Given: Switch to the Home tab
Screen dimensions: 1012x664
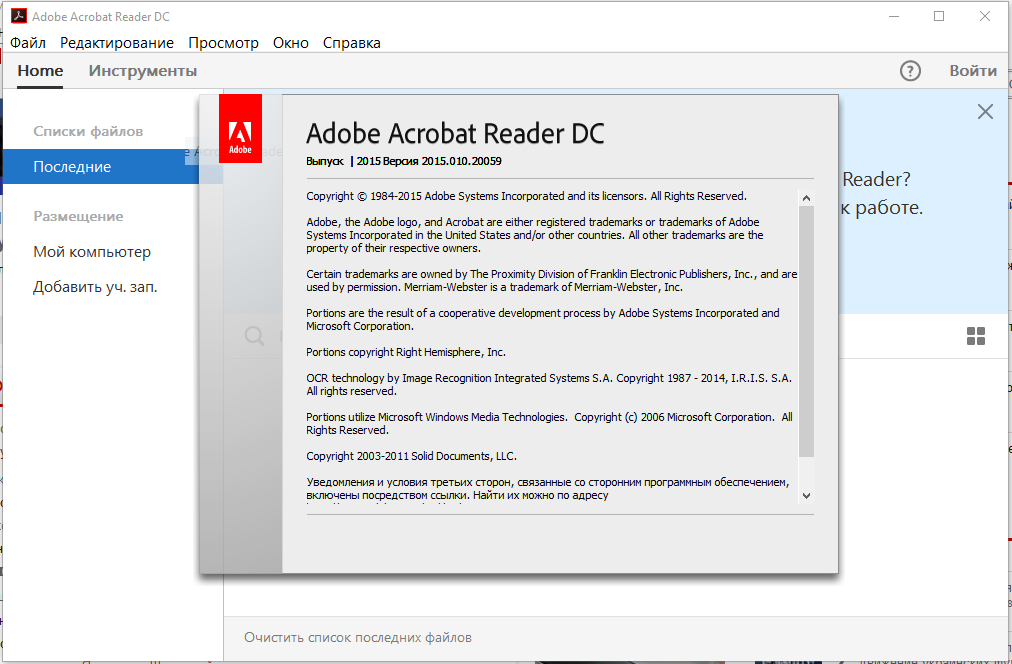Looking at the screenshot, I should click(x=40, y=71).
